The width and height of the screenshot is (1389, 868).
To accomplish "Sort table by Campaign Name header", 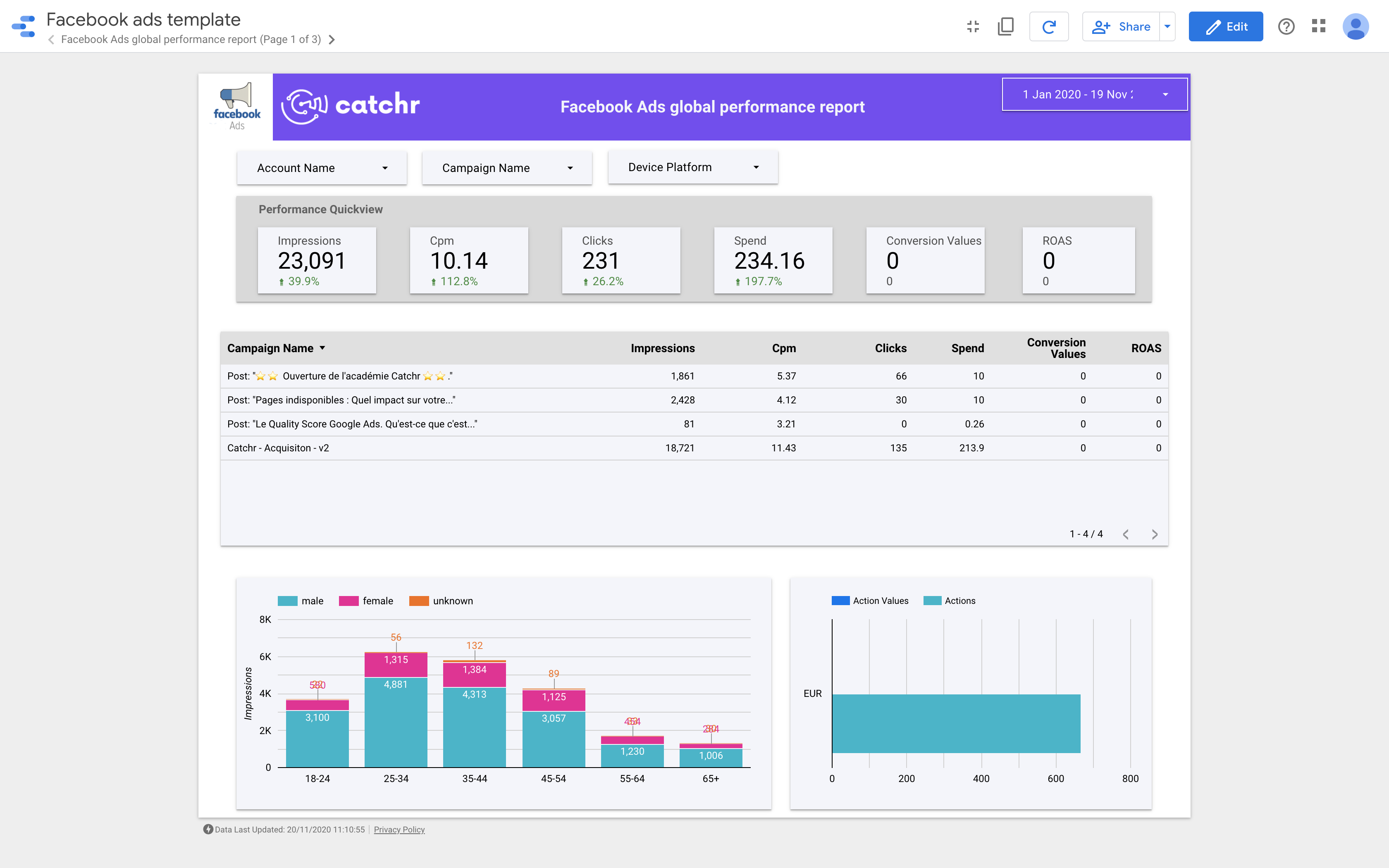I will pos(270,348).
